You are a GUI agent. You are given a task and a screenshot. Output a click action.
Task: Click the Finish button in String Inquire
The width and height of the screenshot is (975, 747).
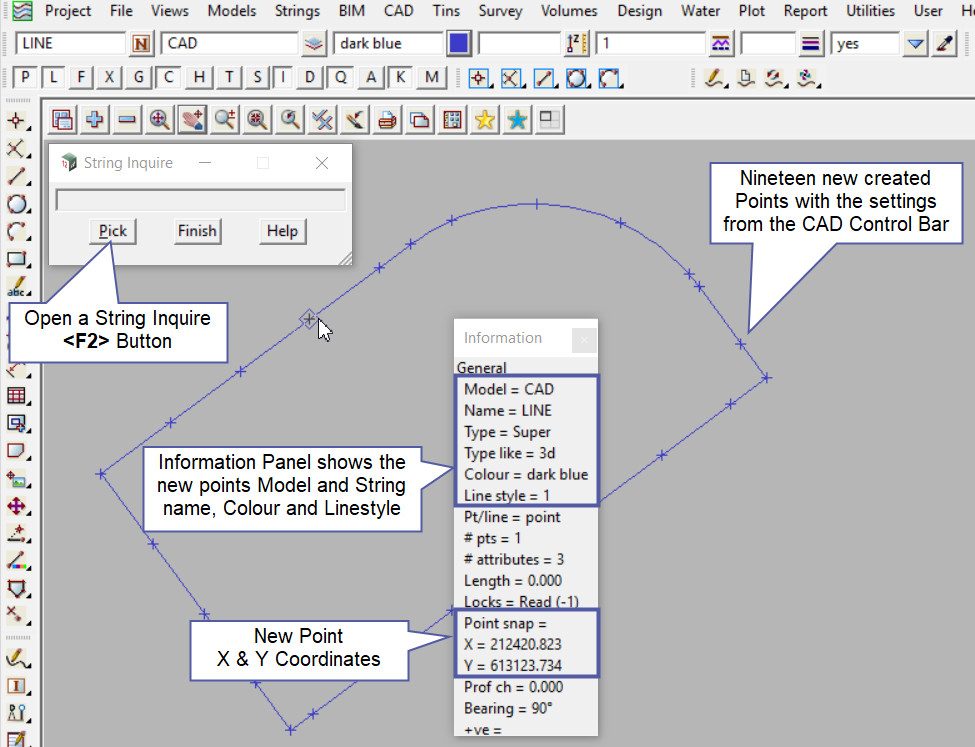click(x=197, y=231)
